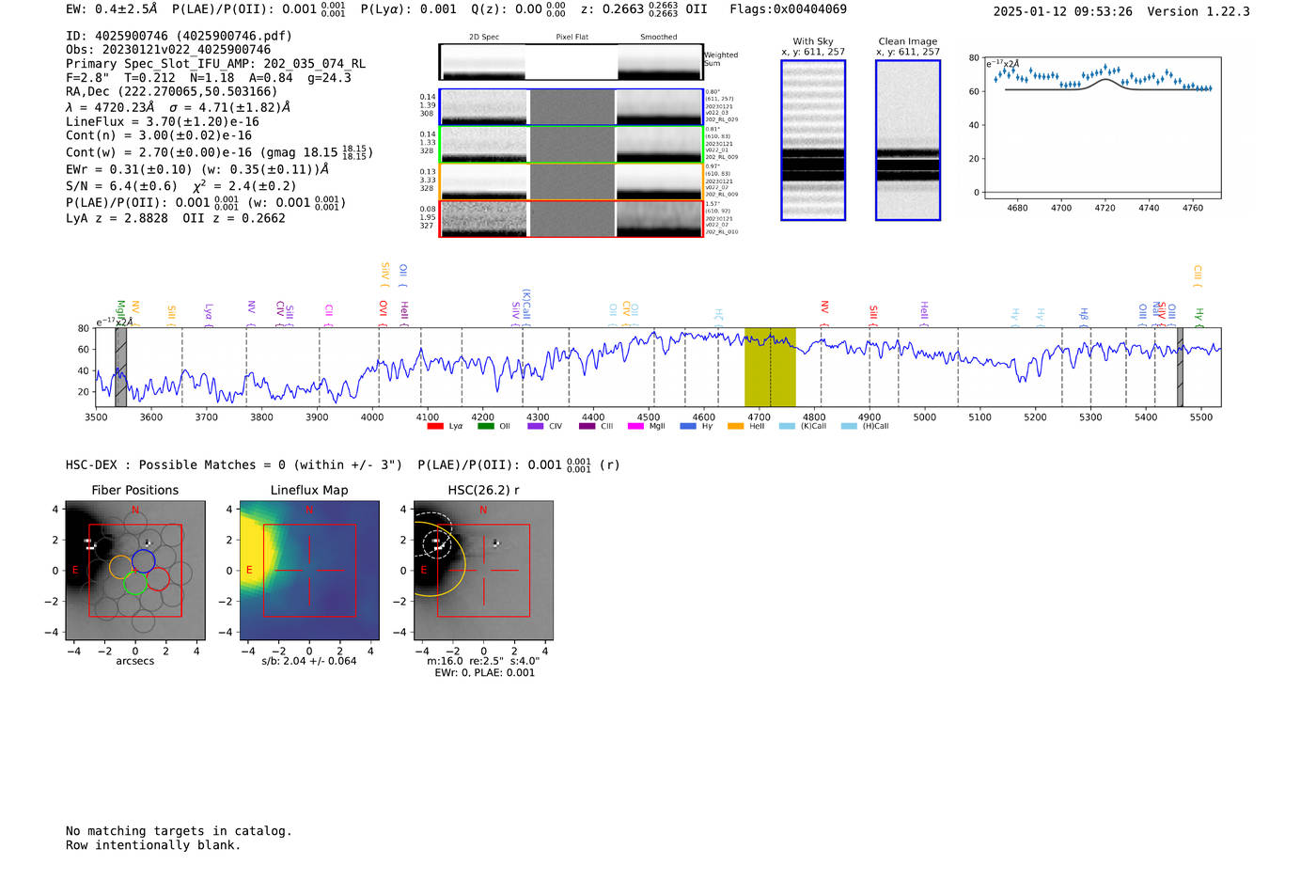Click the blue fiber circle in Fiber Positions

coord(144,560)
